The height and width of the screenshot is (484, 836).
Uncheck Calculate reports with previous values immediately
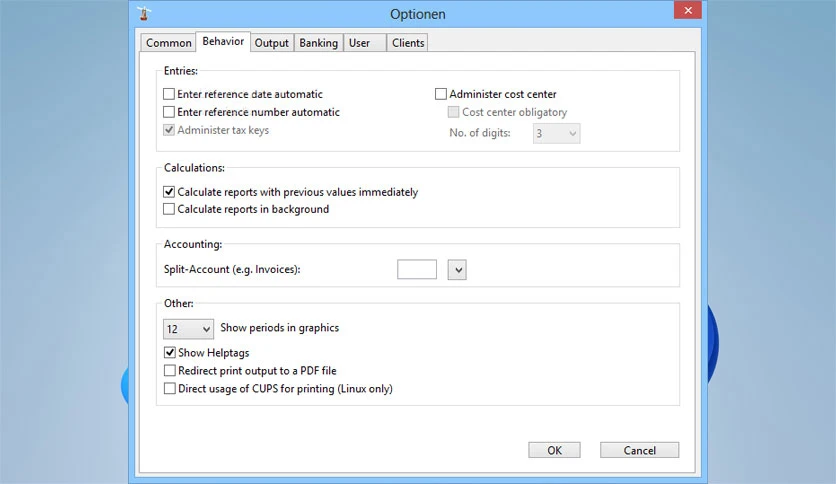(169, 191)
